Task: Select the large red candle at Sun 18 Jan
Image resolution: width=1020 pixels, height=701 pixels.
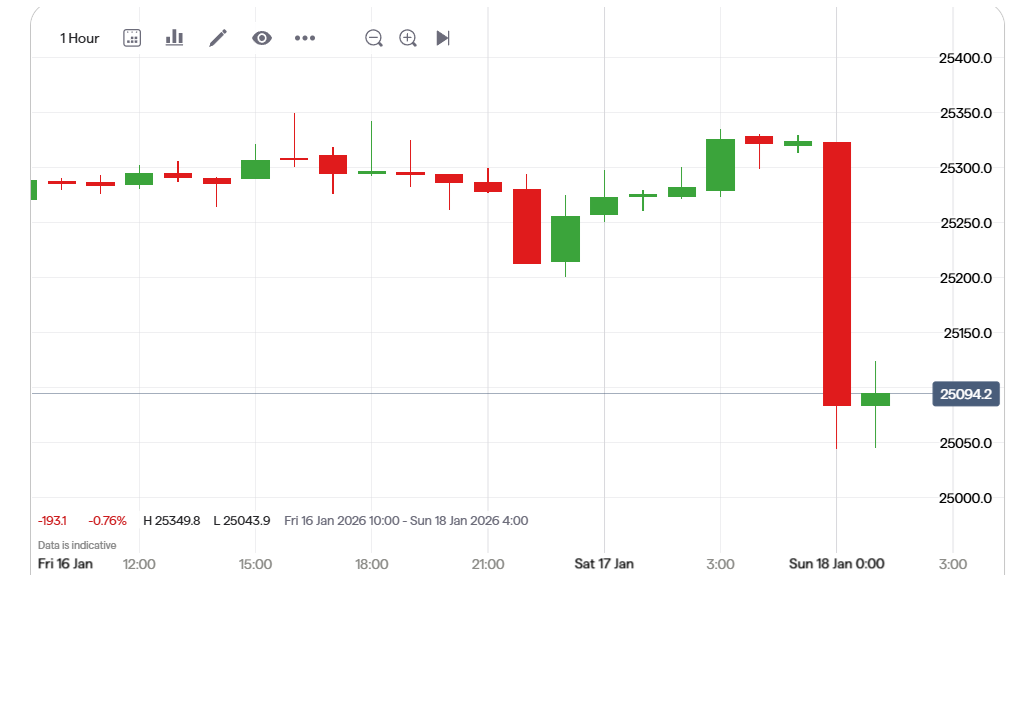Action: pyautogui.click(x=837, y=273)
